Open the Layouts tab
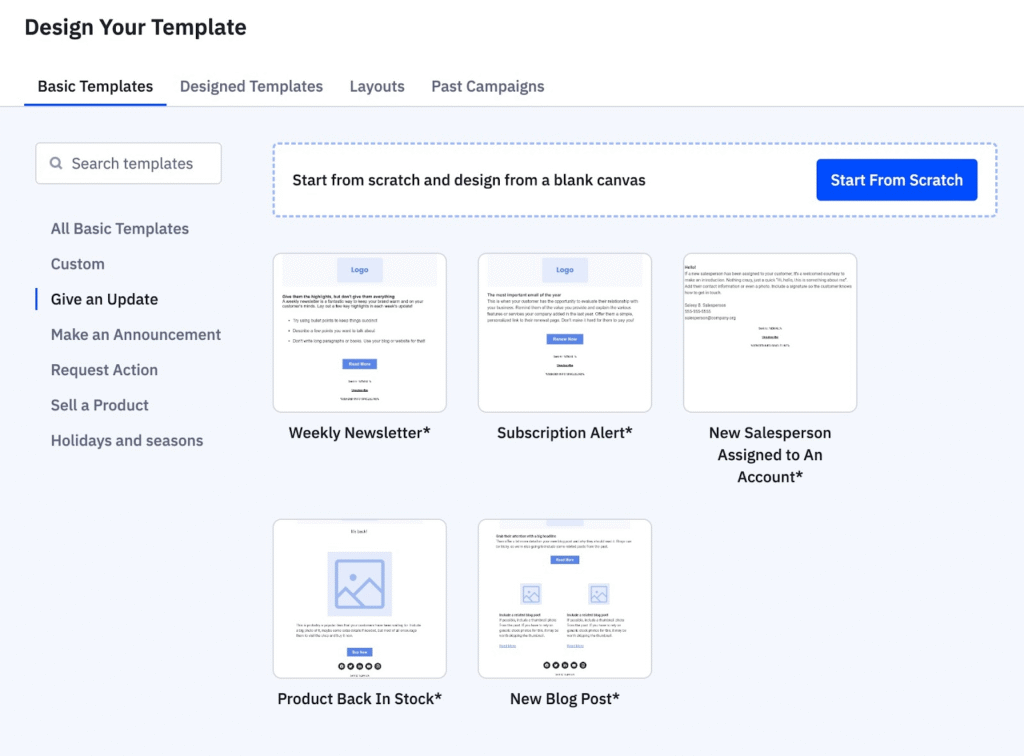The height and width of the screenshot is (756, 1024). point(377,86)
